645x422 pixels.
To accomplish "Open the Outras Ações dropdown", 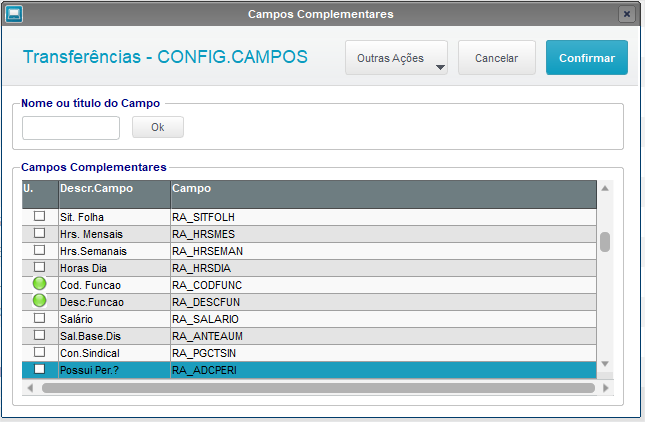I will pos(396,58).
